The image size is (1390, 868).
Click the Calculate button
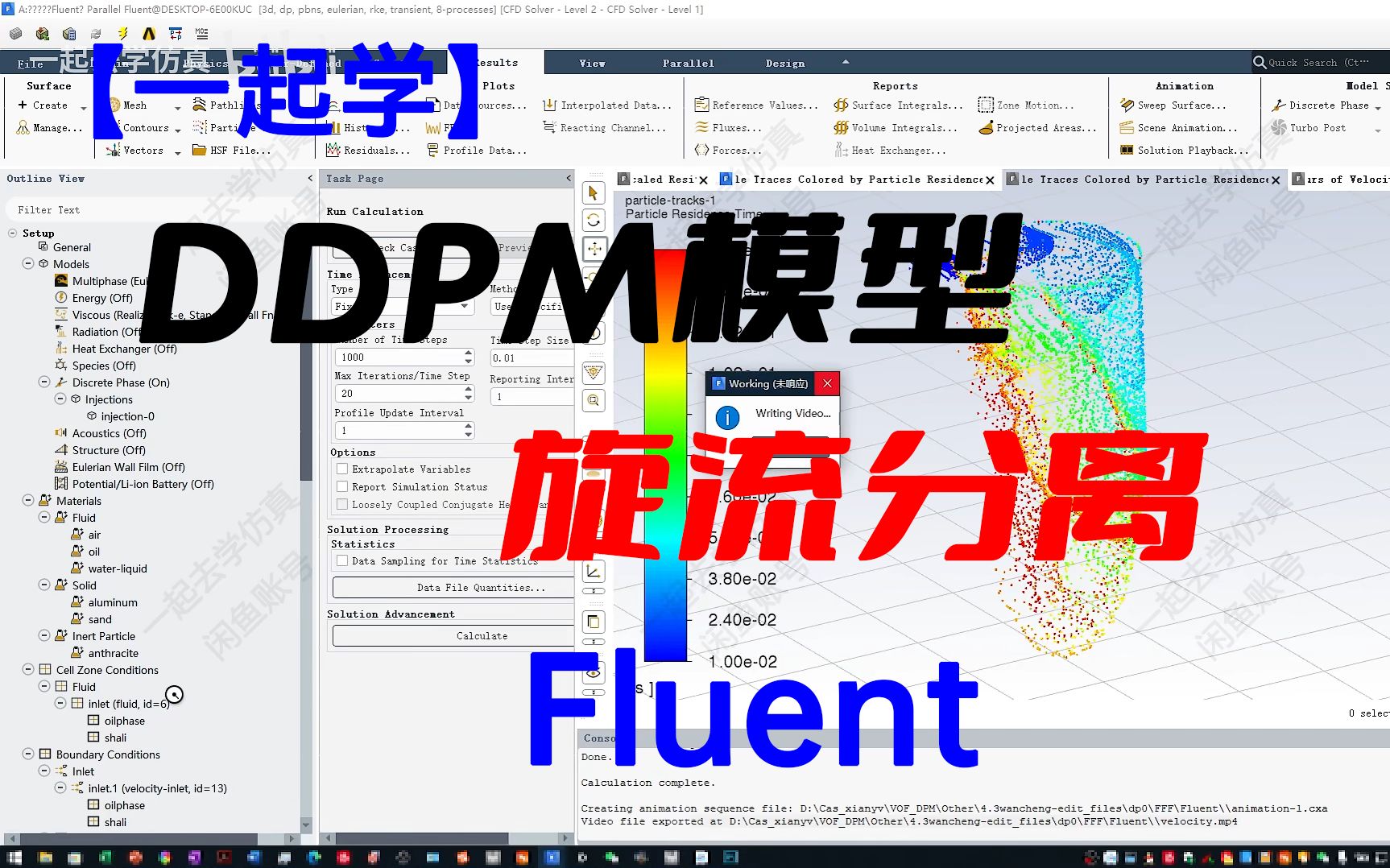pos(454,636)
